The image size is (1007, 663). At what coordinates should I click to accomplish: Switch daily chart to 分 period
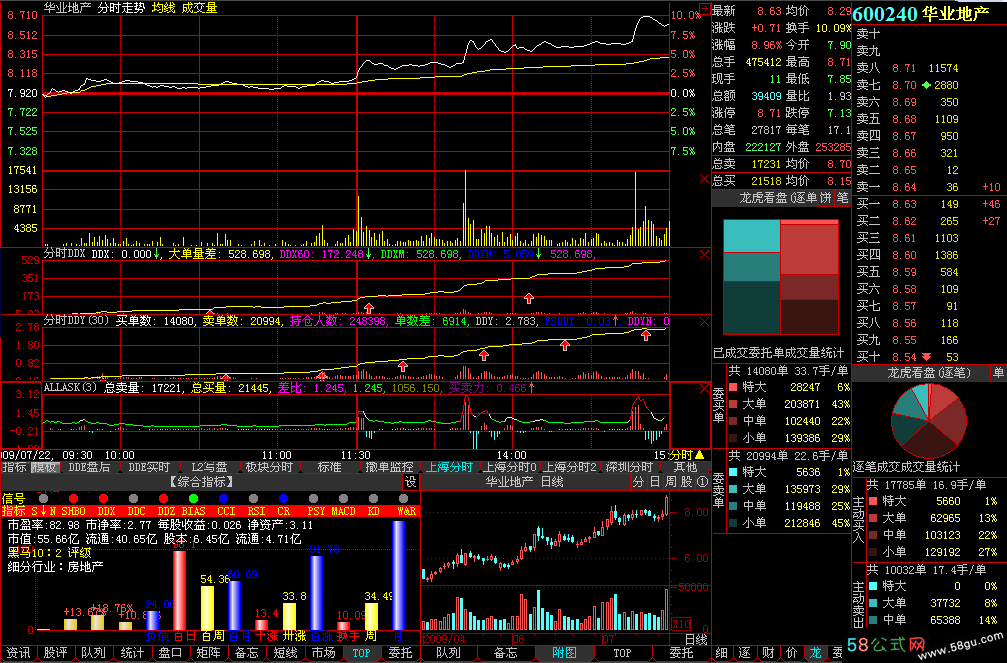pyautogui.click(x=638, y=482)
